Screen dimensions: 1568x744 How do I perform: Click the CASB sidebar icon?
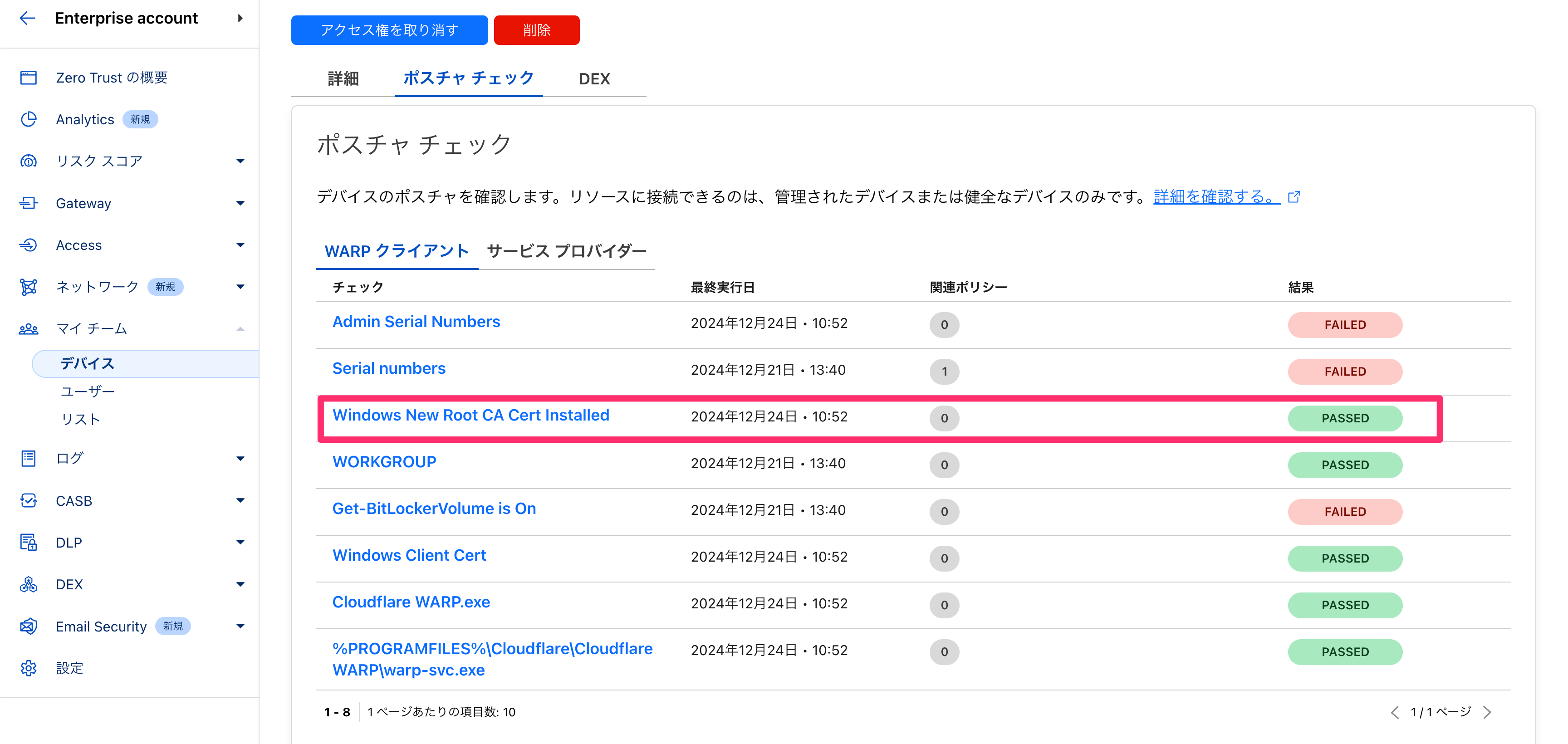[29, 500]
